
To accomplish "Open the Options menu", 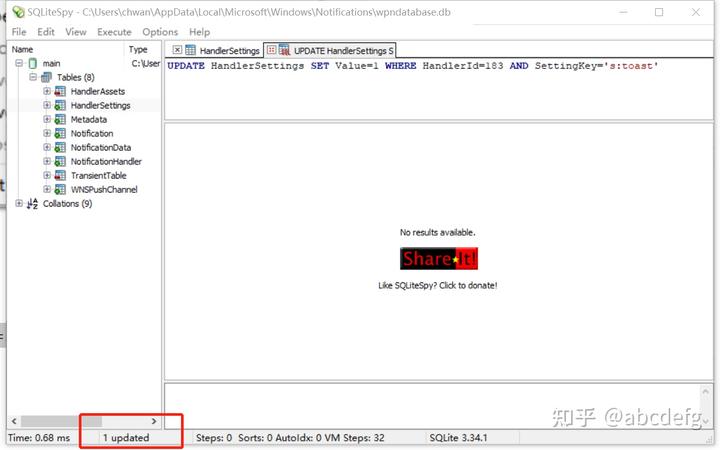I will [160, 32].
